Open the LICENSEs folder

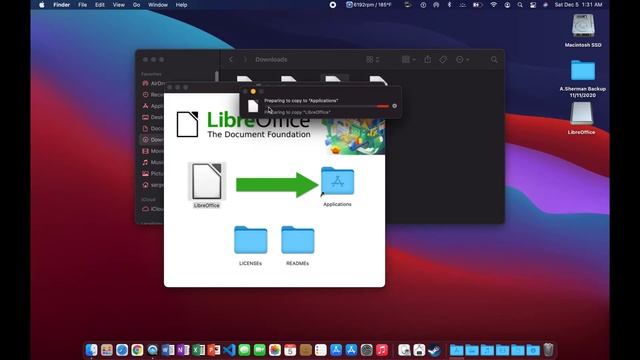coord(251,240)
